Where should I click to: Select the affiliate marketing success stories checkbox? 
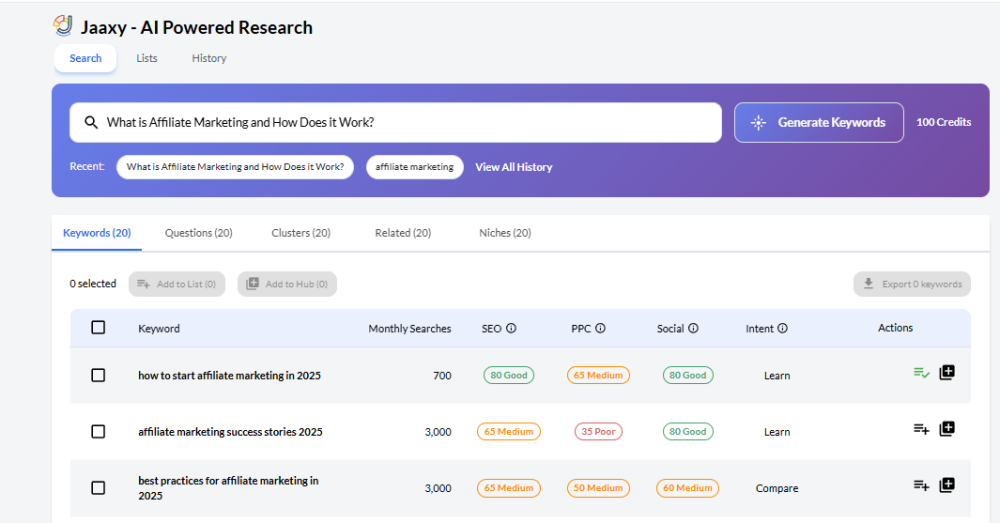coord(98,431)
